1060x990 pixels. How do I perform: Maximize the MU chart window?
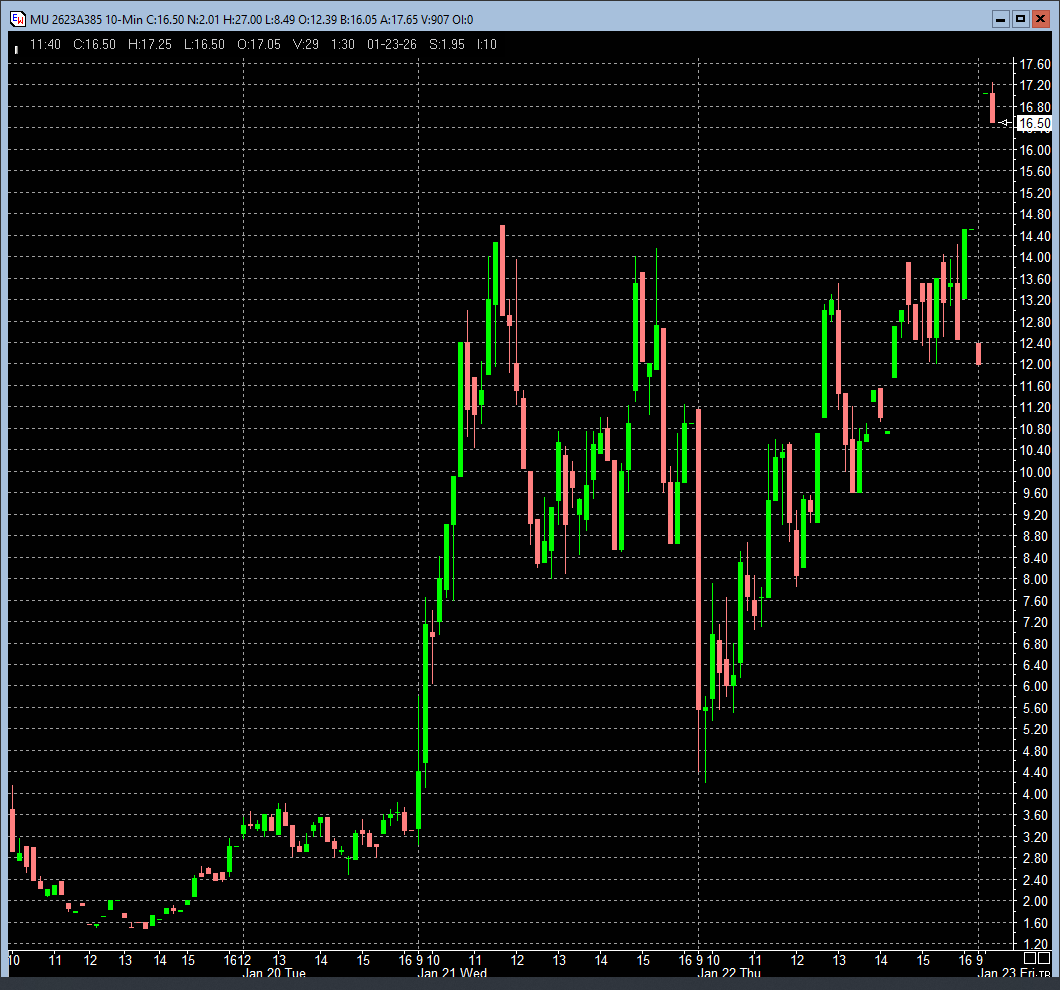[1020, 19]
